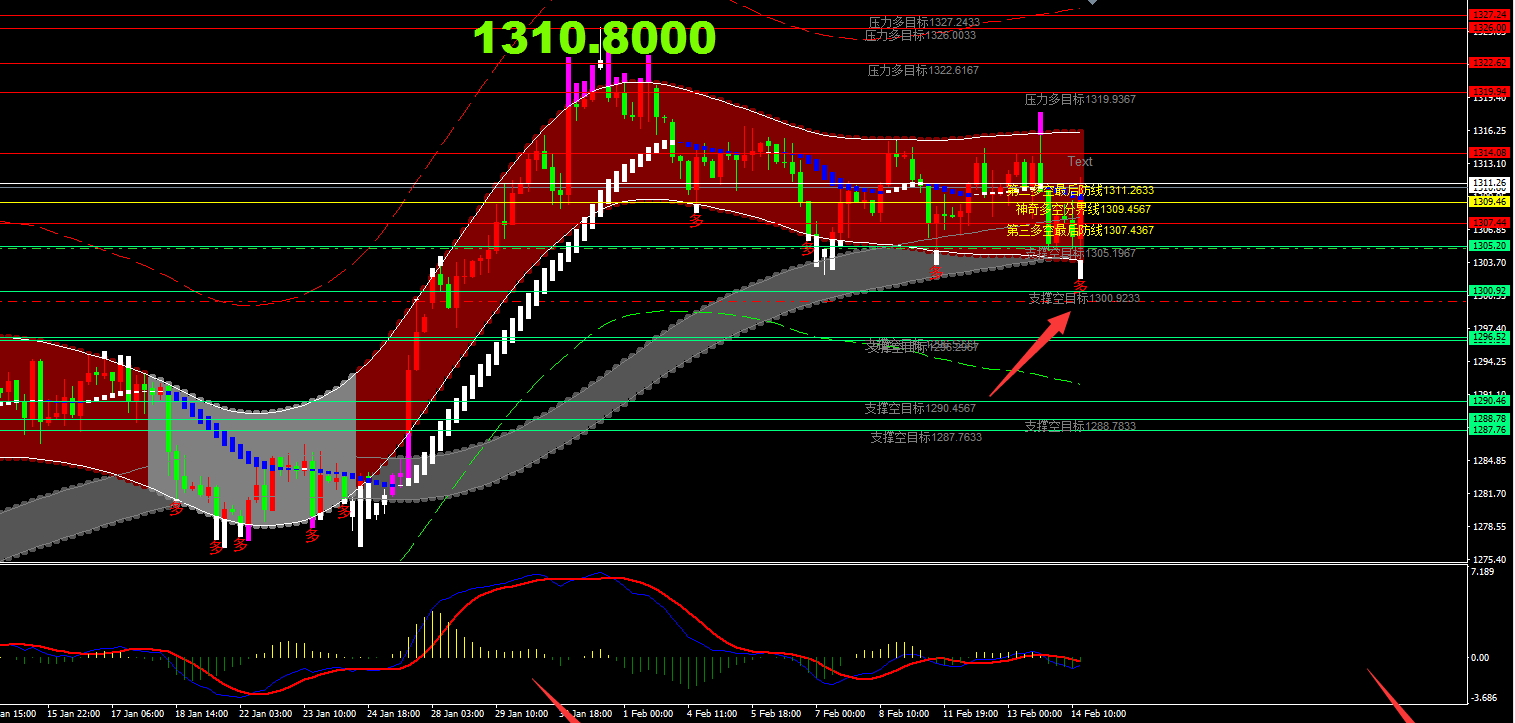Click the 13 Feb 00:00 time label
The image size is (1515, 723).
coord(1035,714)
